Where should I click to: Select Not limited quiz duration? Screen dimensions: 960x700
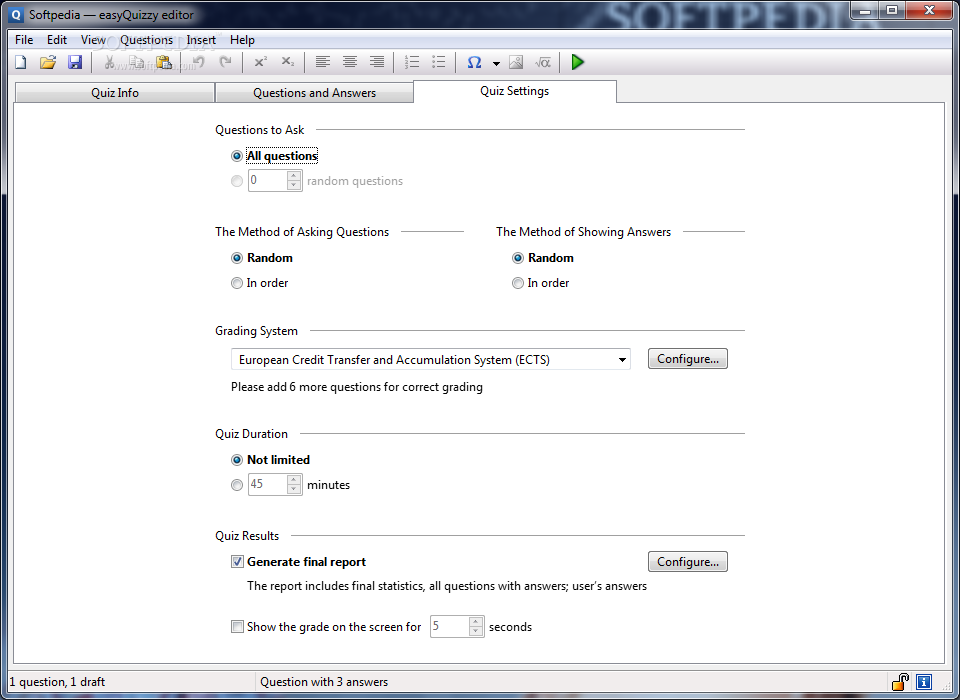coord(236,460)
